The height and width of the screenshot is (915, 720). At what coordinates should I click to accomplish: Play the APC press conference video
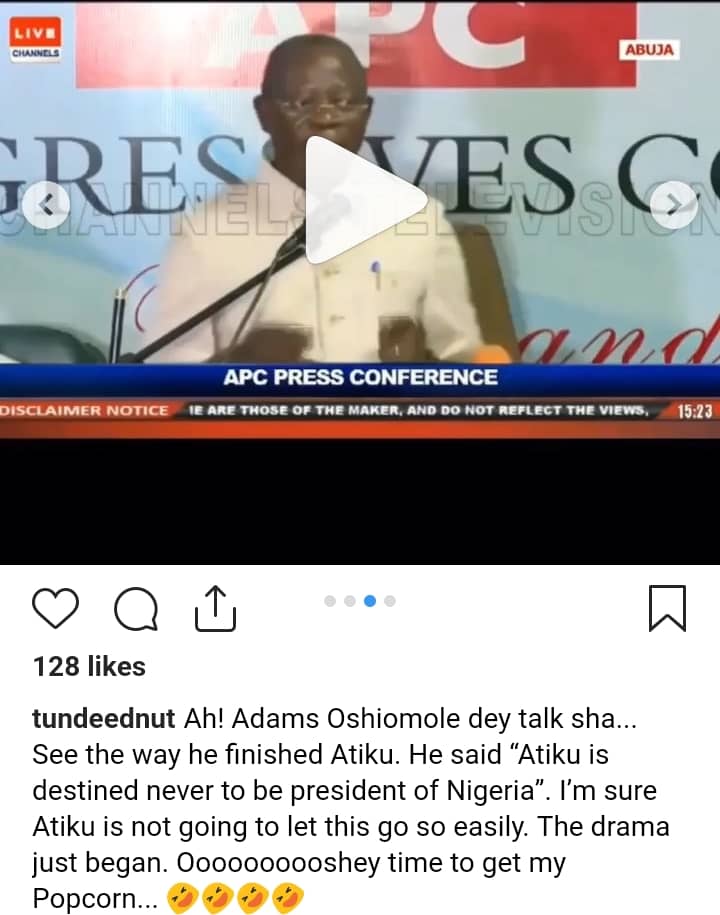[x=365, y=200]
